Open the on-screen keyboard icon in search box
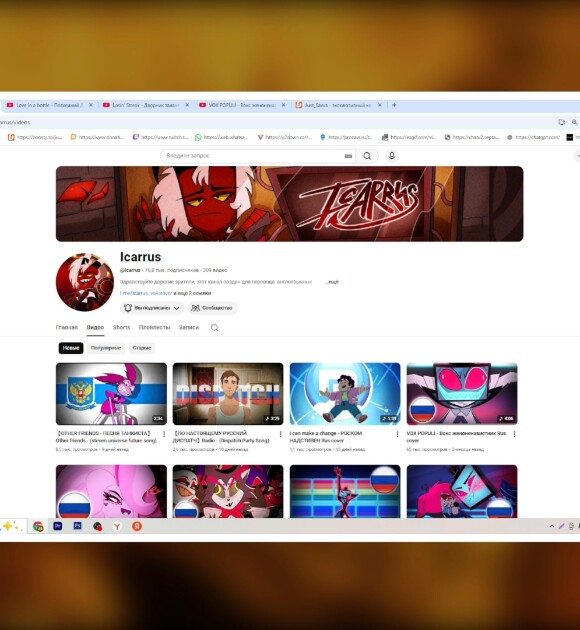 348,156
